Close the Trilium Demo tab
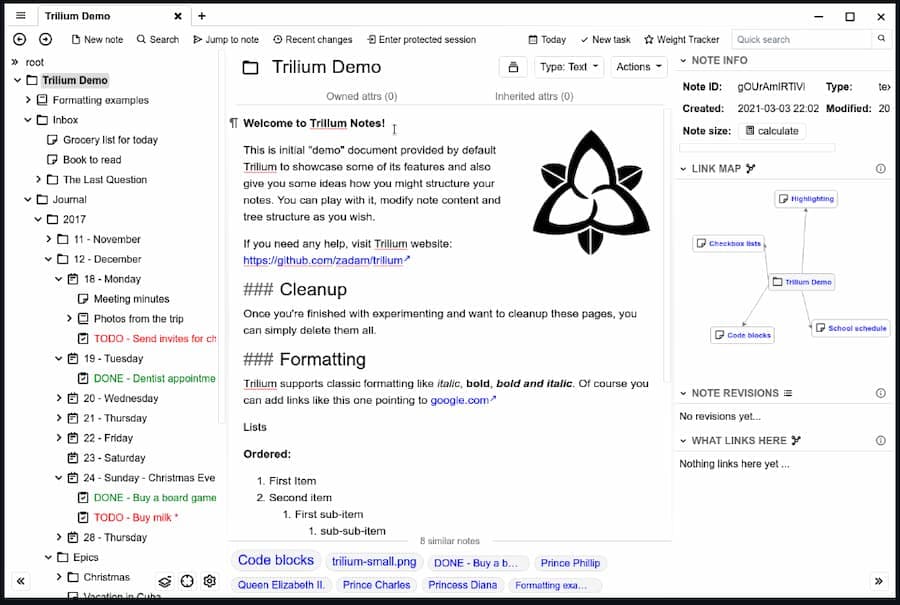The width and height of the screenshot is (900, 605). (178, 16)
